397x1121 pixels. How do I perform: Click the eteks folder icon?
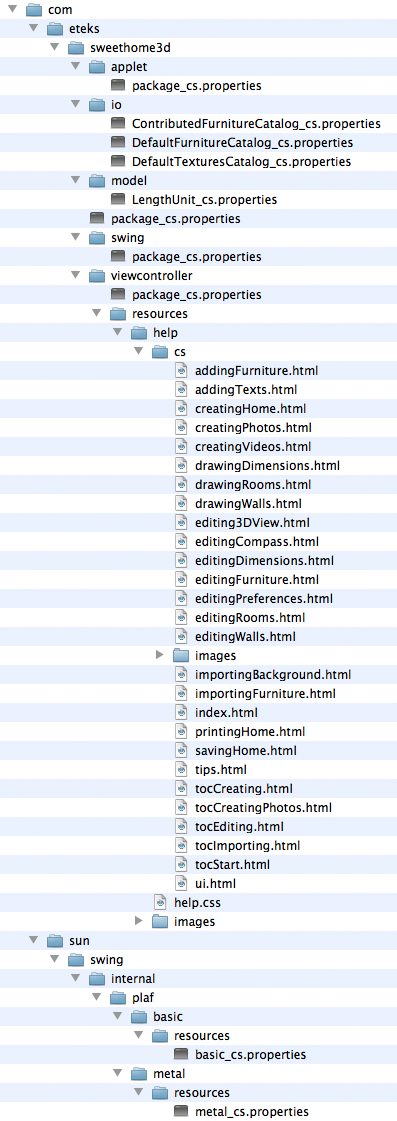point(55,29)
